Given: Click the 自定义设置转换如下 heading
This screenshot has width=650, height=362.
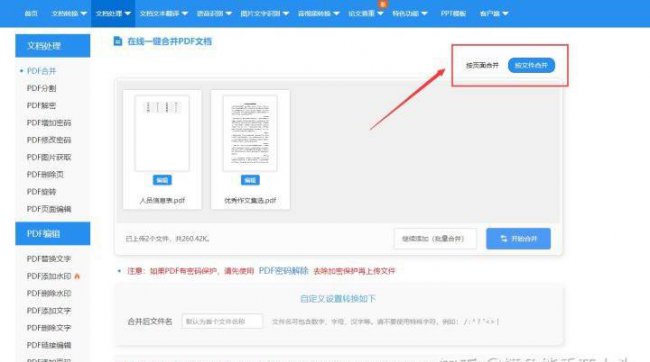Looking at the screenshot, I should click(x=338, y=299).
